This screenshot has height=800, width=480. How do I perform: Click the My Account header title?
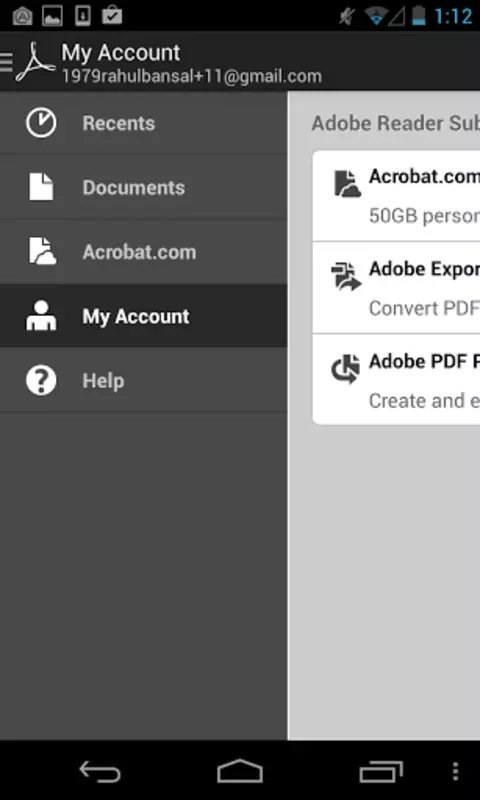pyautogui.click(x=121, y=53)
